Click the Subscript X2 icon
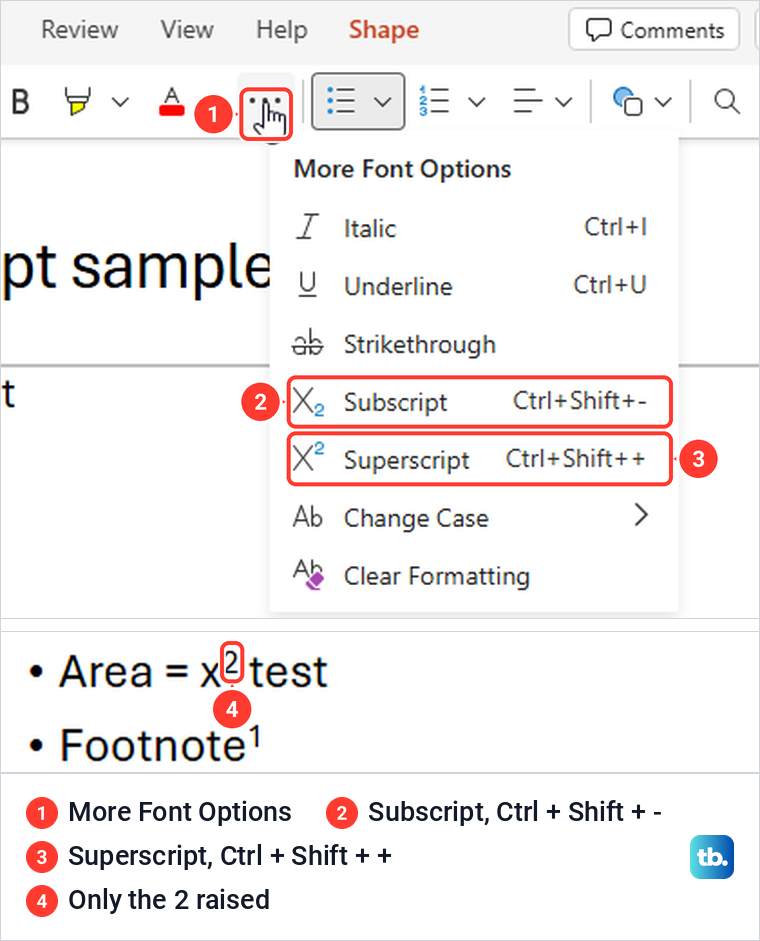 pyautogui.click(x=309, y=402)
